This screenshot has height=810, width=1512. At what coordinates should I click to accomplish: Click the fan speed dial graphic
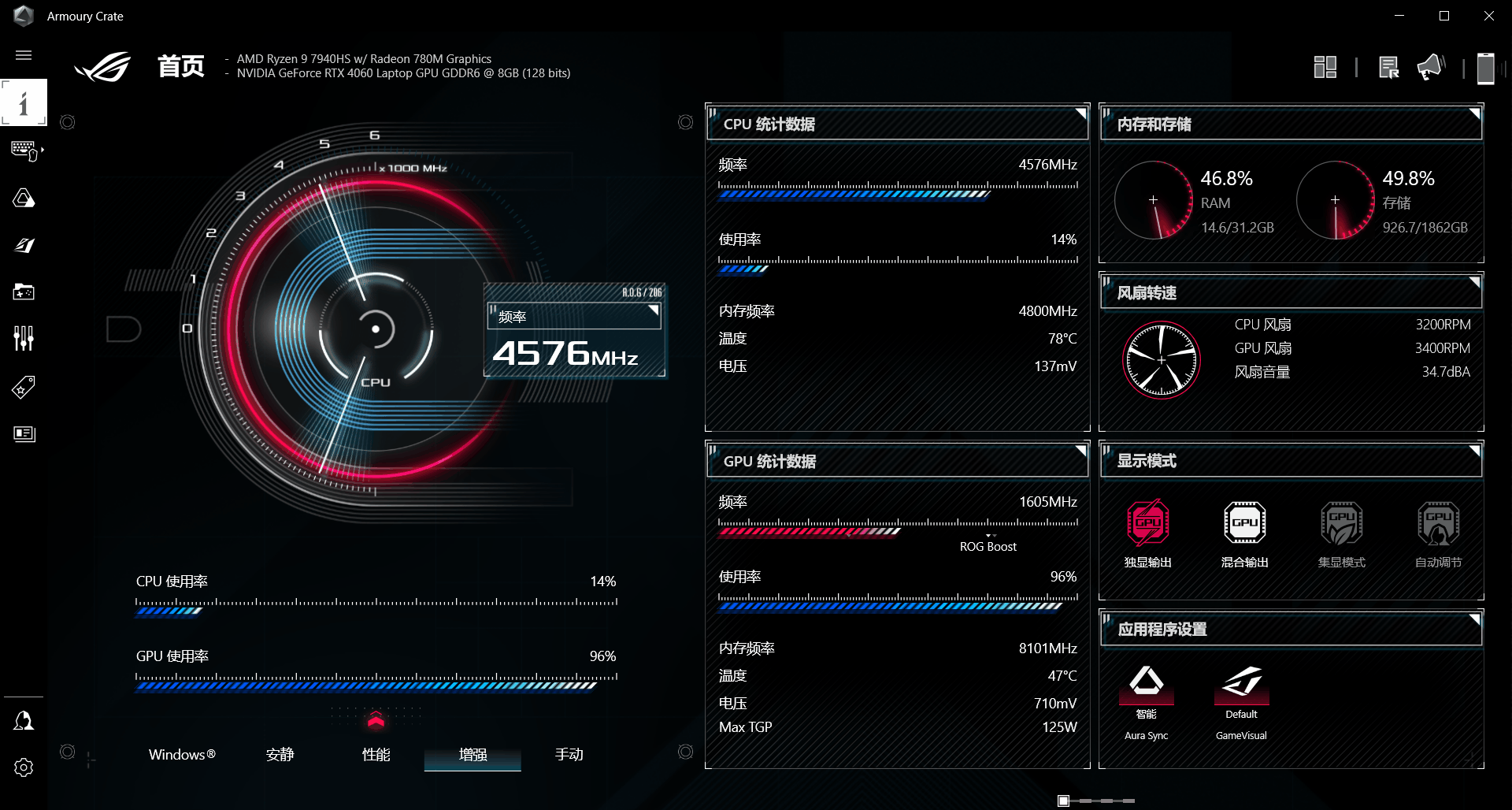pos(1162,360)
